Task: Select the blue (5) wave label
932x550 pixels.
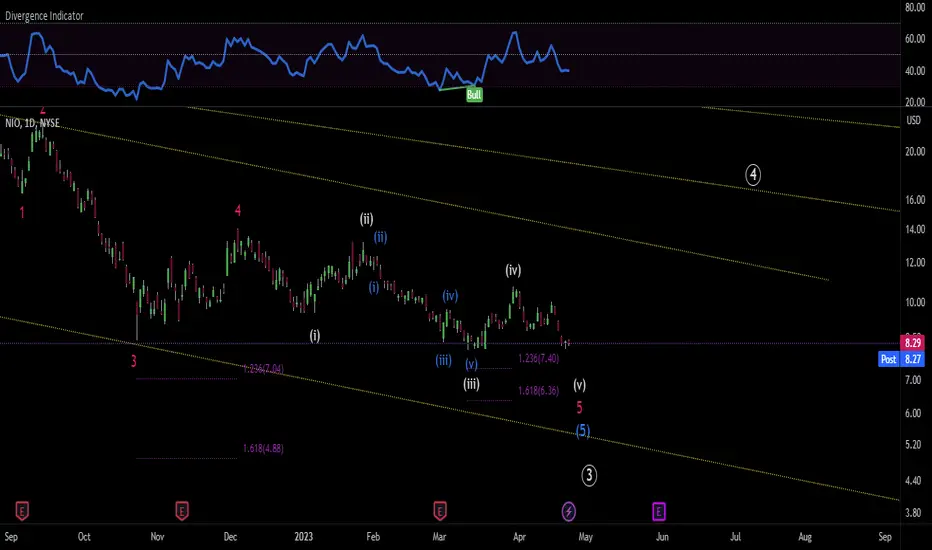Action: coord(582,430)
